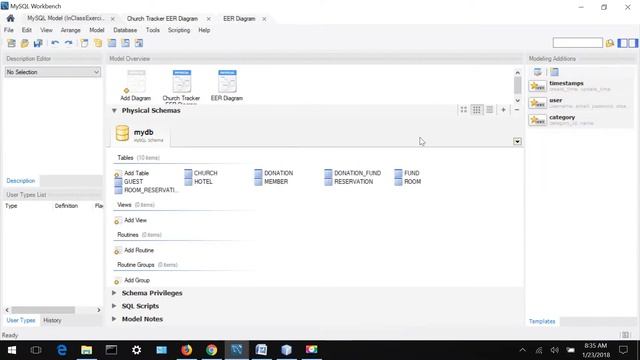Screen dimensions: 640x360
Task: Select the timestamps template
Action: pyautogui.click(x=581, y=86)
